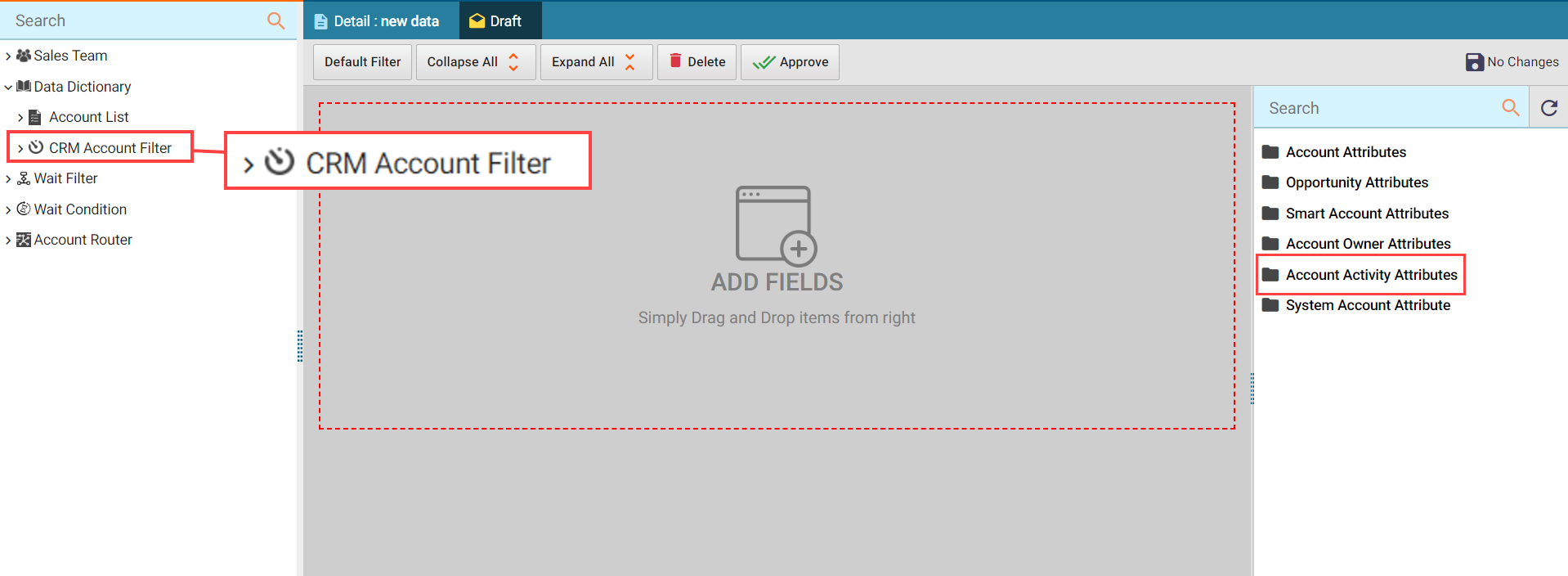
Task: Click the CRM Account Filter clock icon in tree
Action: pos(36,147)
